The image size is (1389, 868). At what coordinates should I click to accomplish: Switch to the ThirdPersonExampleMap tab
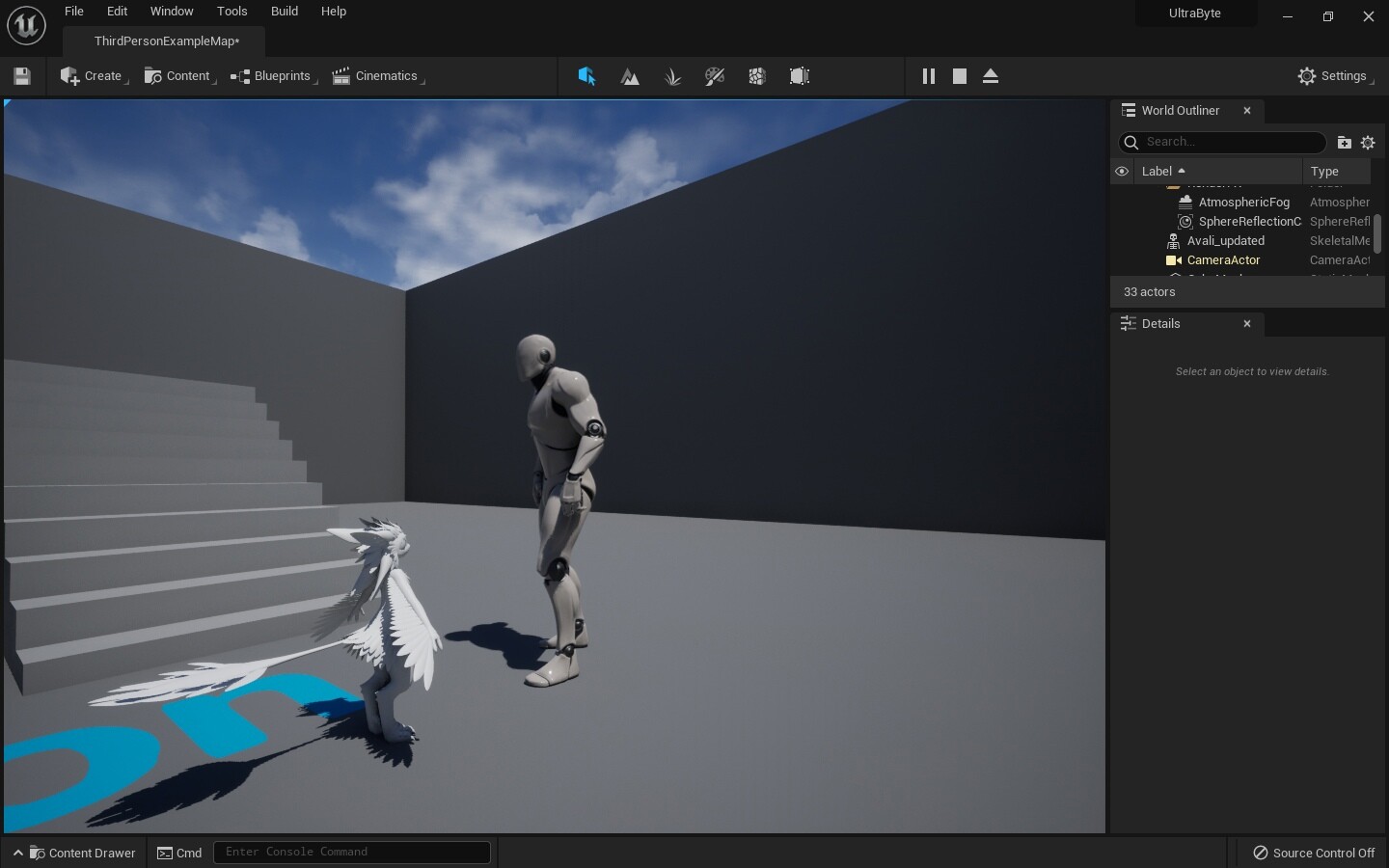[x=164, y=41]
